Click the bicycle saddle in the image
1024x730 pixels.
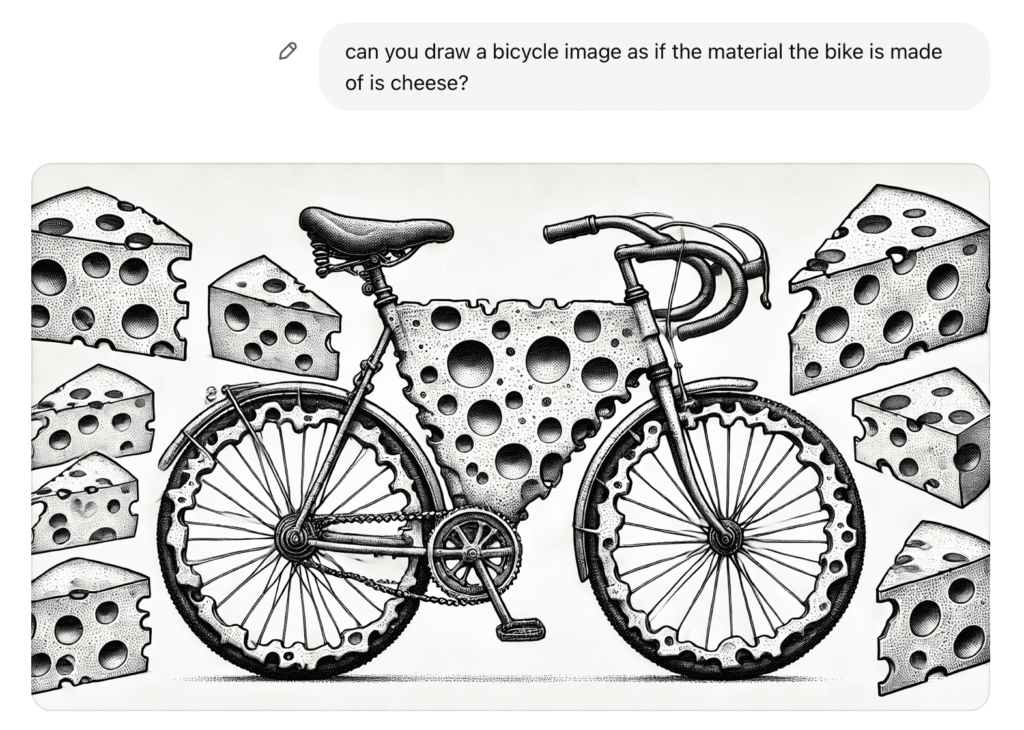pos(376,227)
